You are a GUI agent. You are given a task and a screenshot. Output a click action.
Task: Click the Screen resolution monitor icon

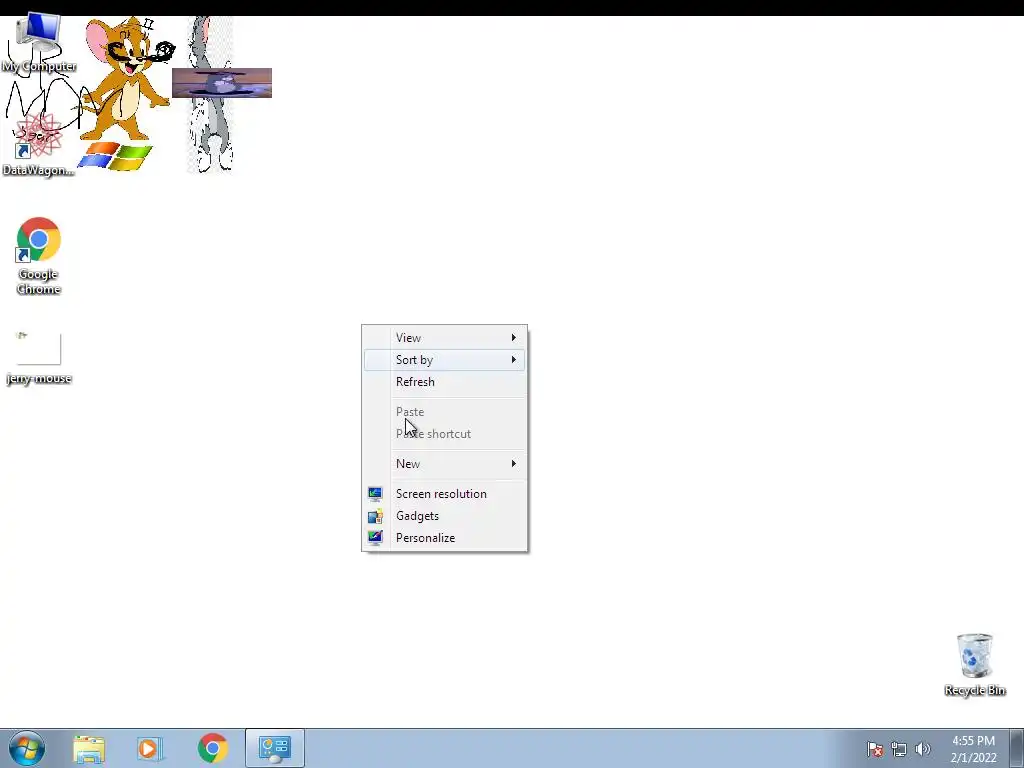[375, 494]
